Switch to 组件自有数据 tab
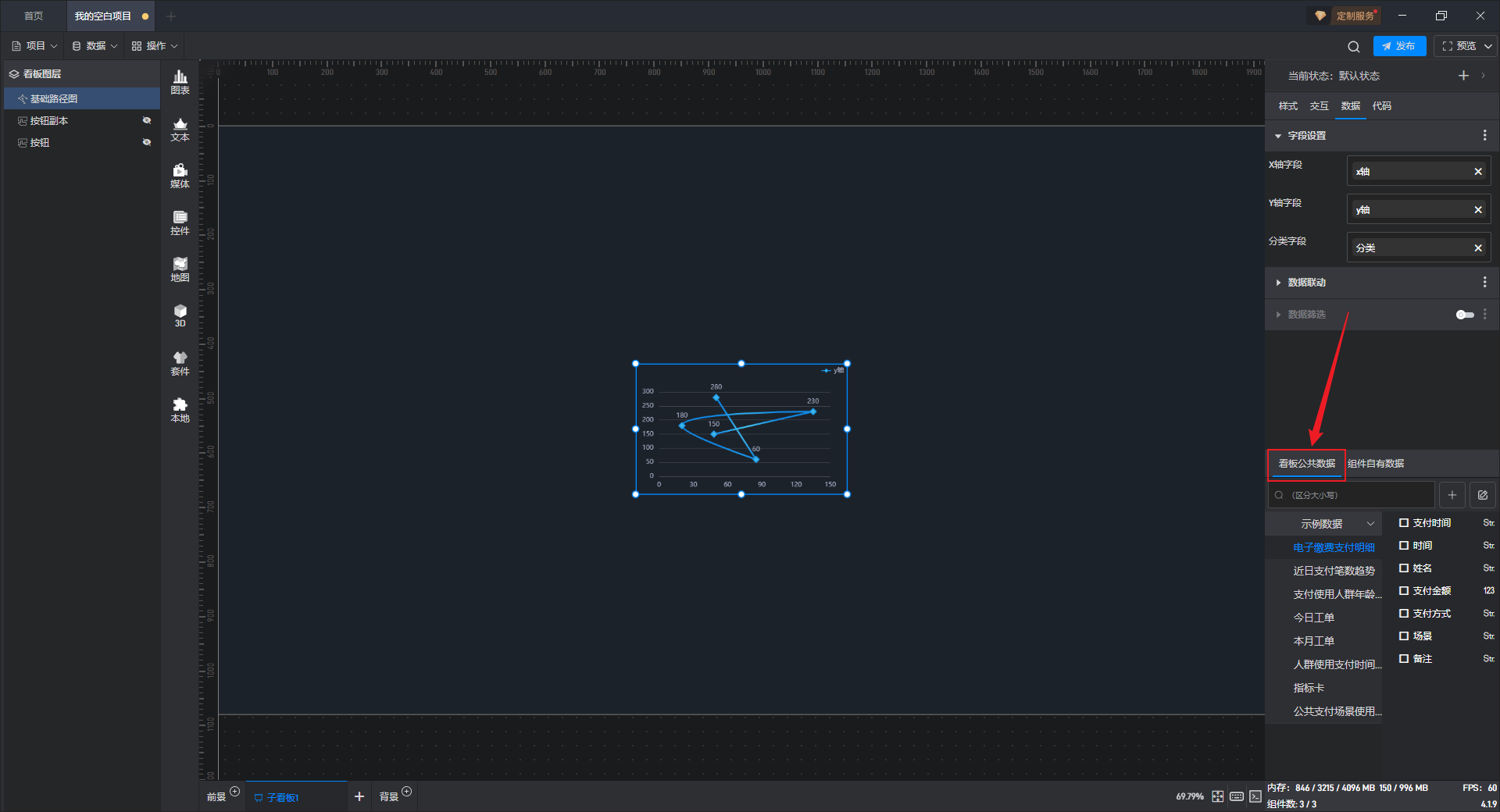The image size is (1500, 812). coord(1375,464)
